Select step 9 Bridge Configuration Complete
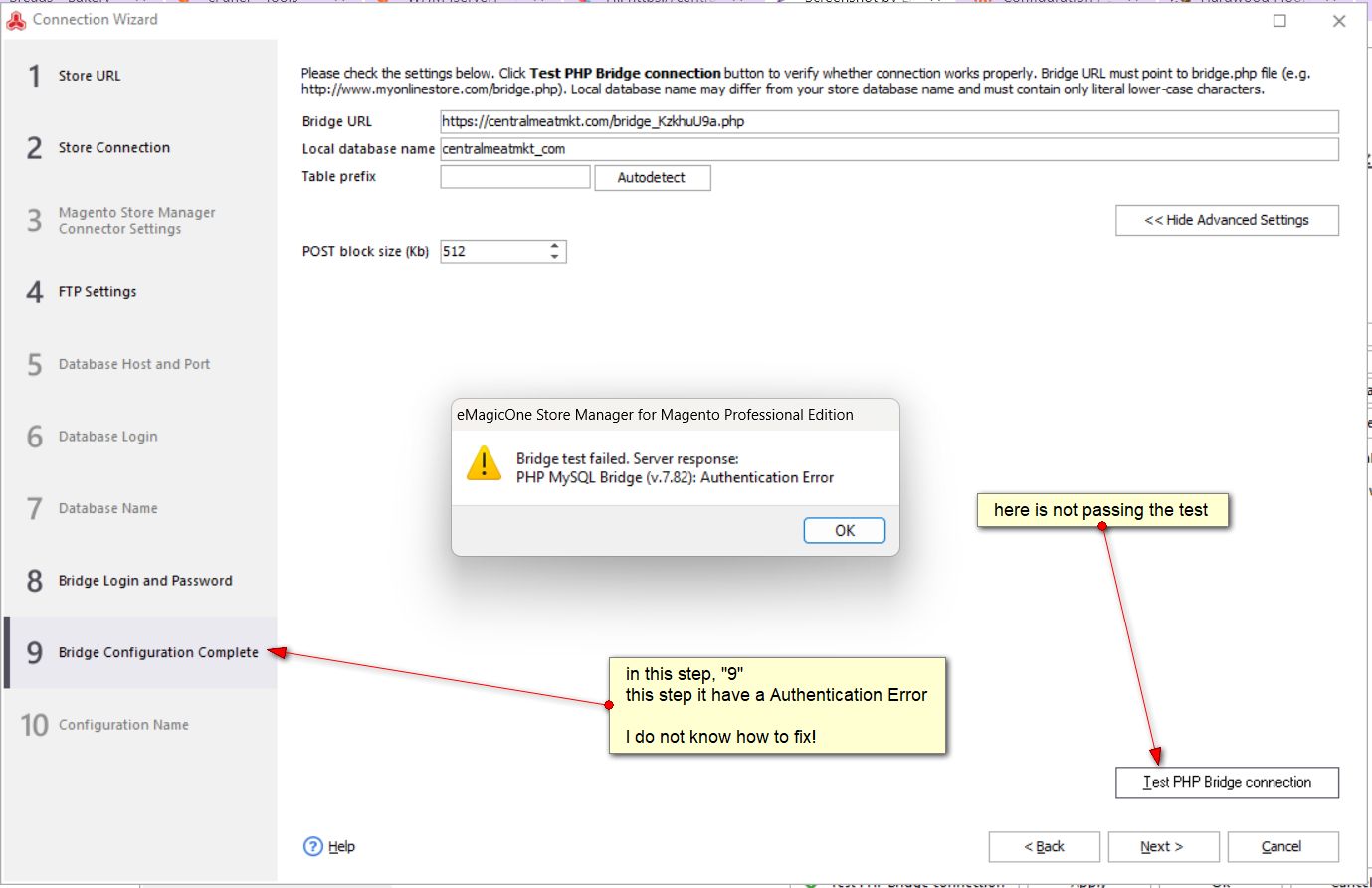 140,652
